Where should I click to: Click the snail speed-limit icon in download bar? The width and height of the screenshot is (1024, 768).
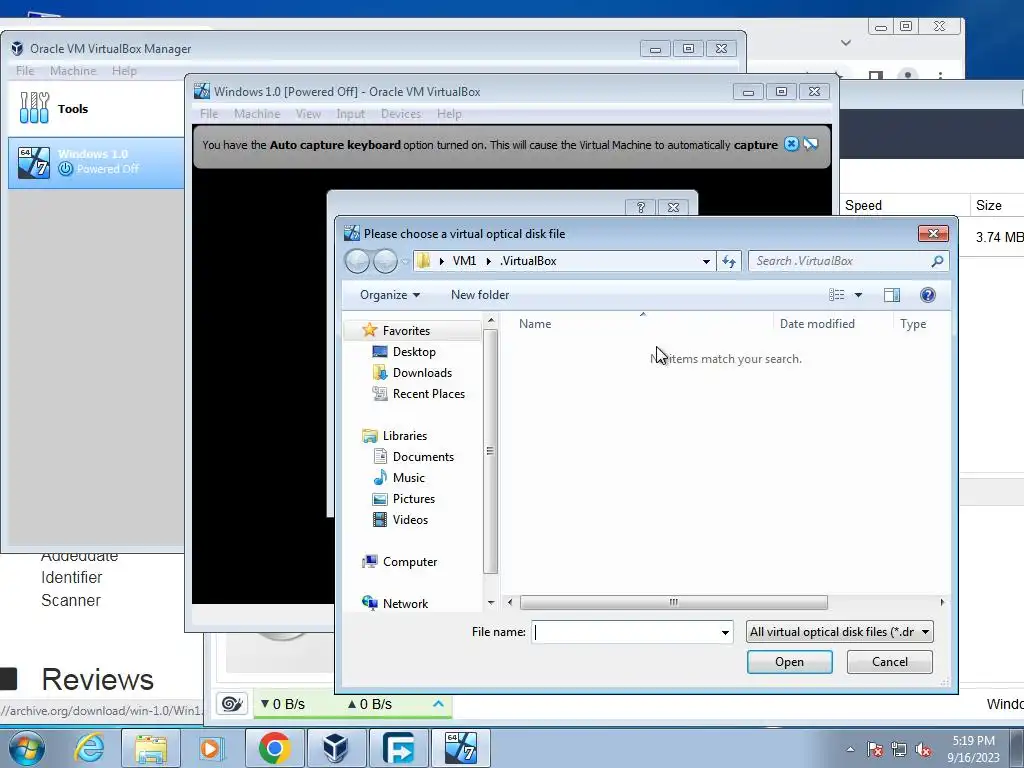[x=232, y=704]
